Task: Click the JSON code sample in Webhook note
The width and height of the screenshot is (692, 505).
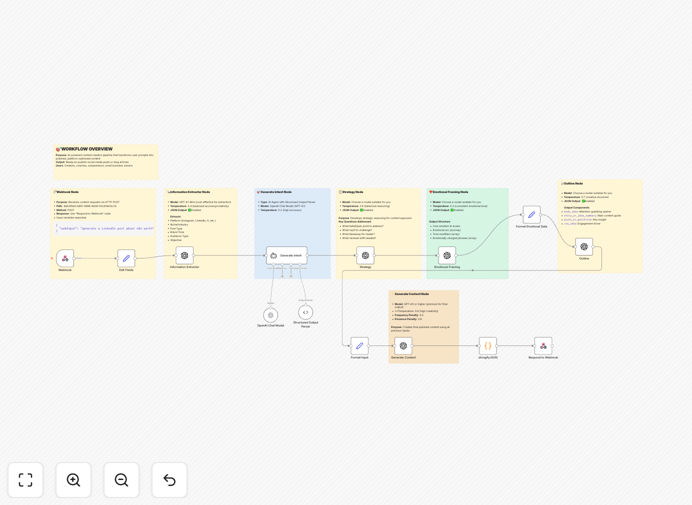Action: point(104,228)
